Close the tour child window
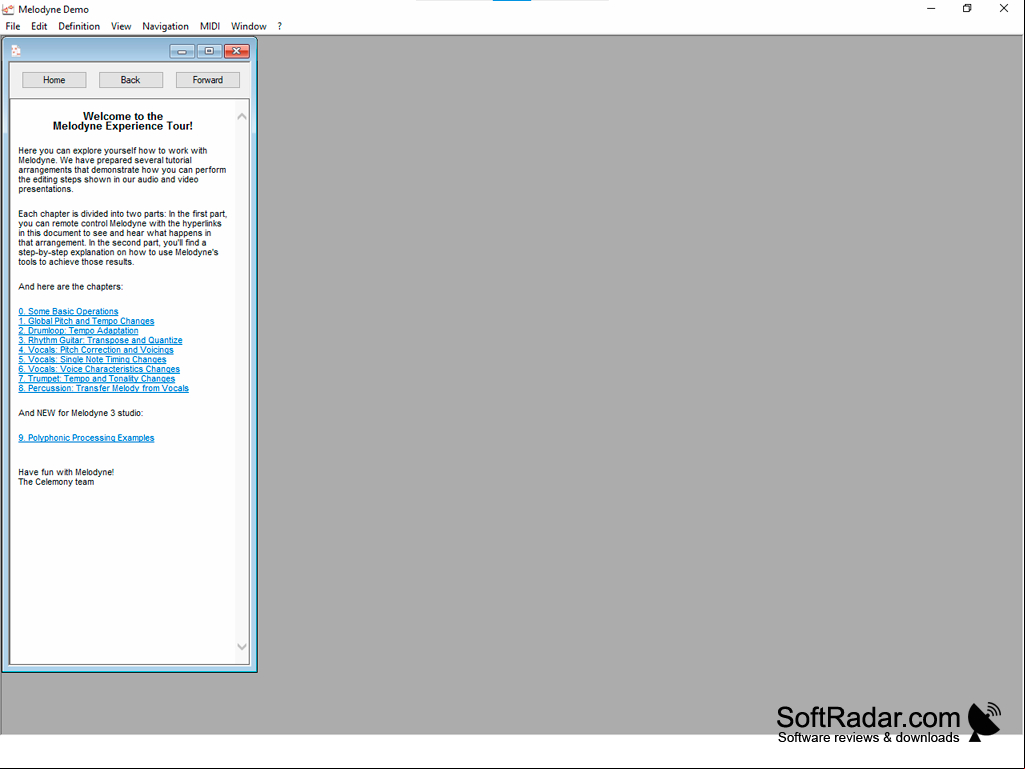Image resolution: width=1025 pixels, height=769 pixels. [x=237, y=51]
